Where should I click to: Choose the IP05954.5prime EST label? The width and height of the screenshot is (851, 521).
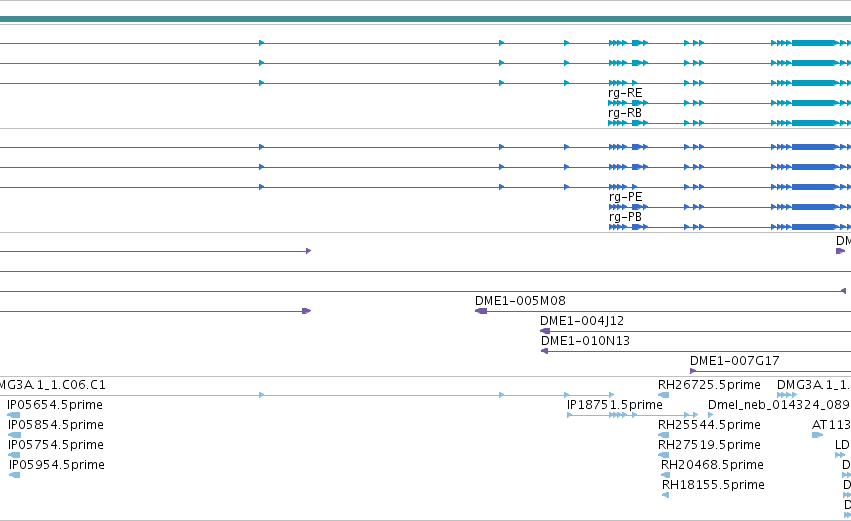point(57,465)
